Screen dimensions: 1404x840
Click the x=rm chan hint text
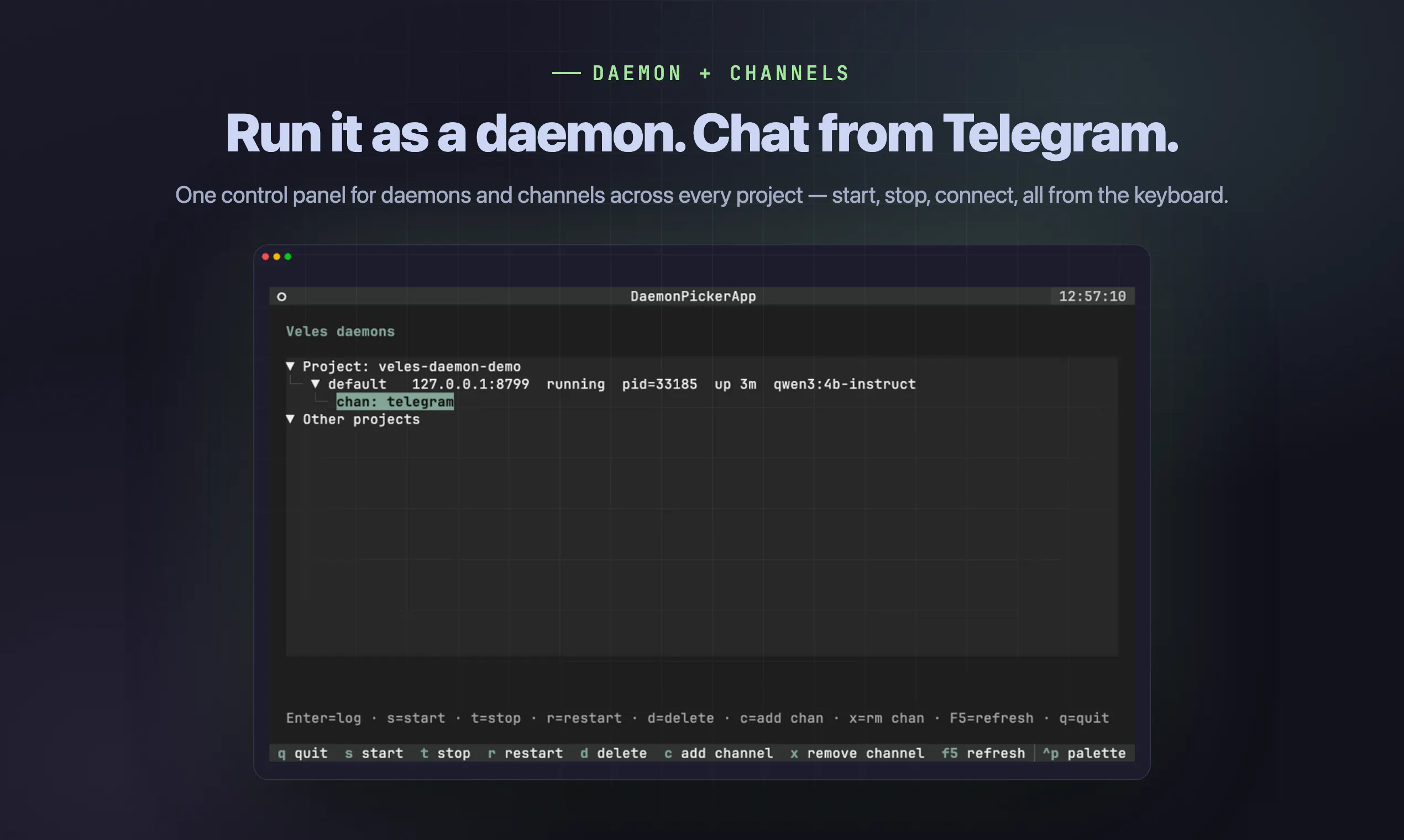(886, 718)
